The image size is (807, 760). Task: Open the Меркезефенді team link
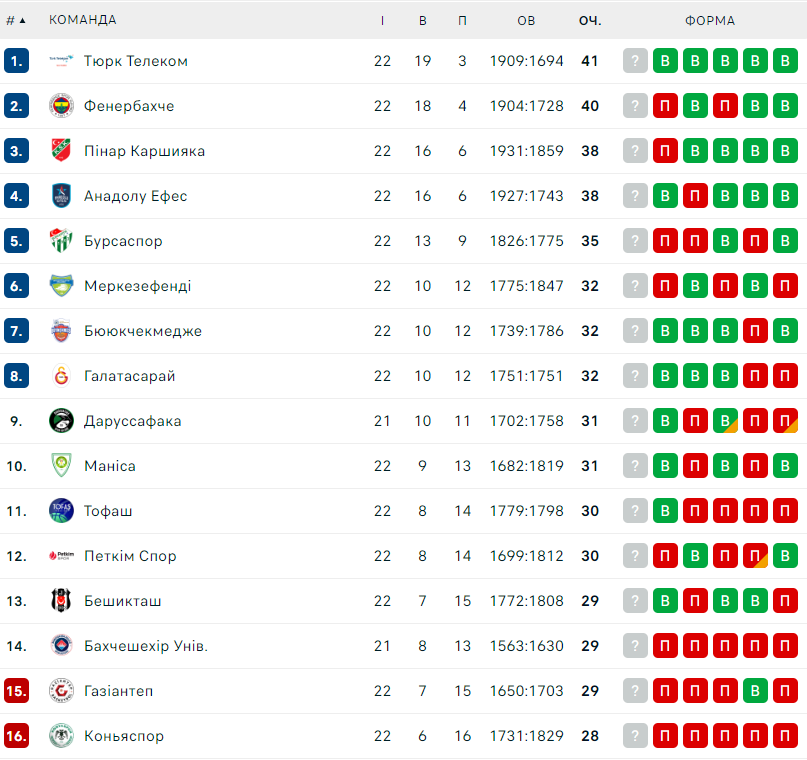137,286
